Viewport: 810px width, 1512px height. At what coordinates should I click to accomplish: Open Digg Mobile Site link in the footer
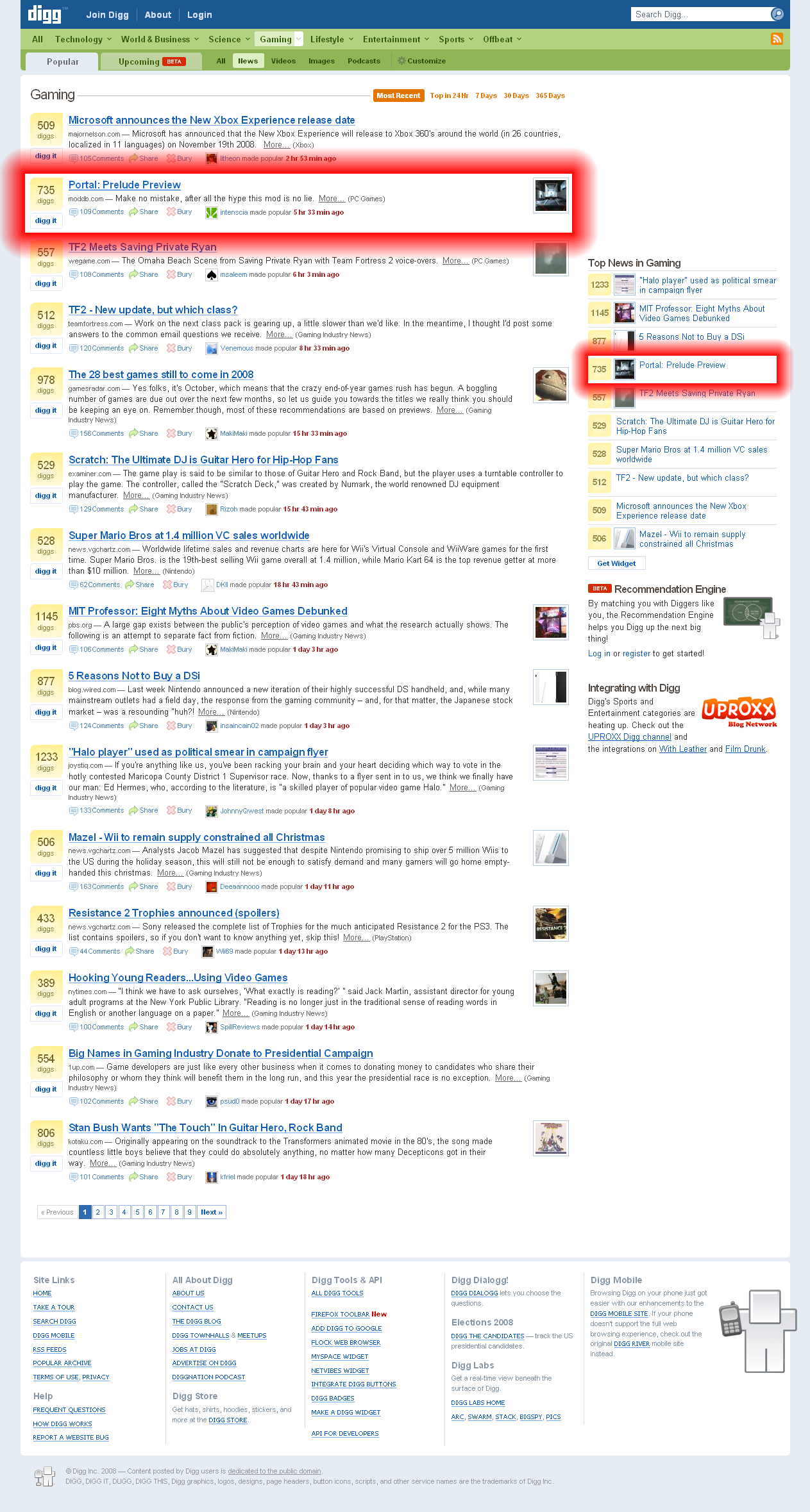[619, 1313]
